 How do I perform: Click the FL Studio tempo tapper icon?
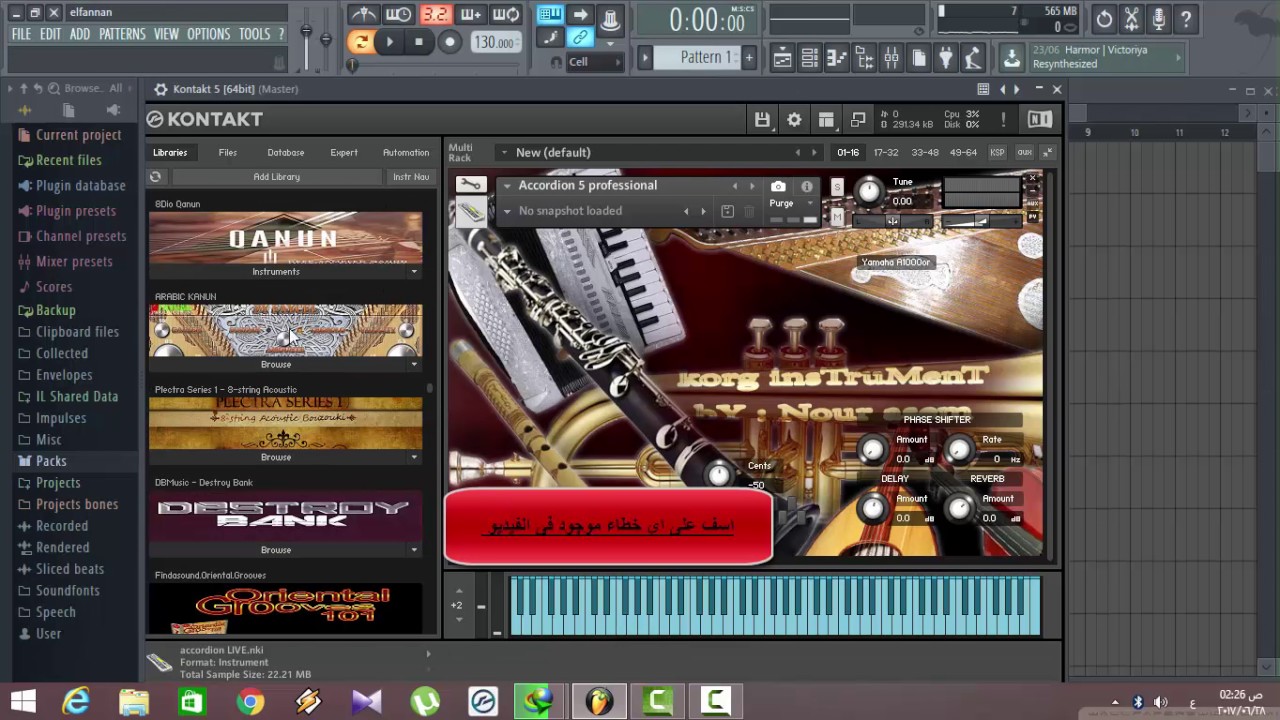click(x=973, y=58)
